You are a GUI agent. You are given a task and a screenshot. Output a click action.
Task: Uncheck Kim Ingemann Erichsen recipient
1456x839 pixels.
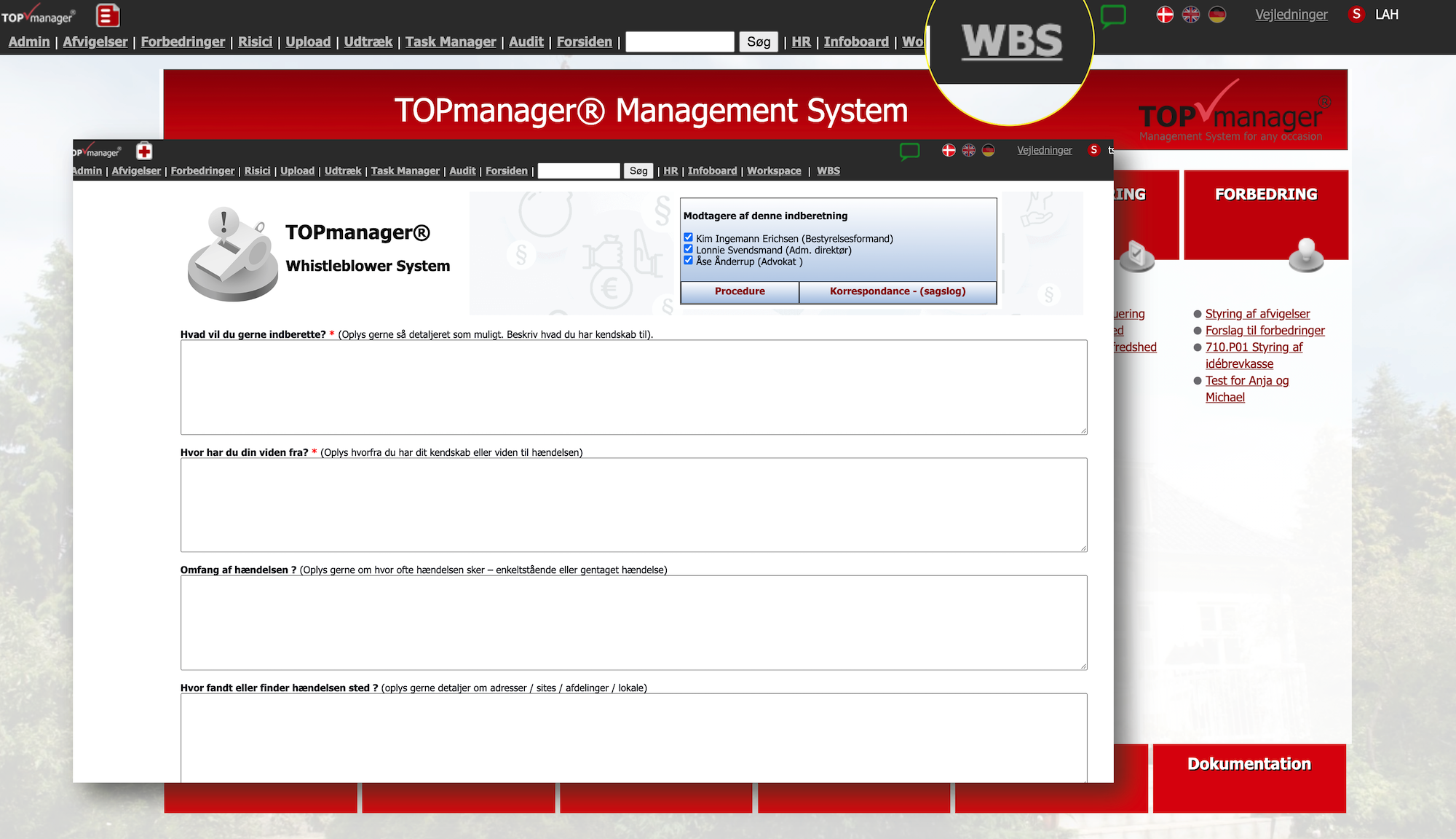[x=688, y=237]
